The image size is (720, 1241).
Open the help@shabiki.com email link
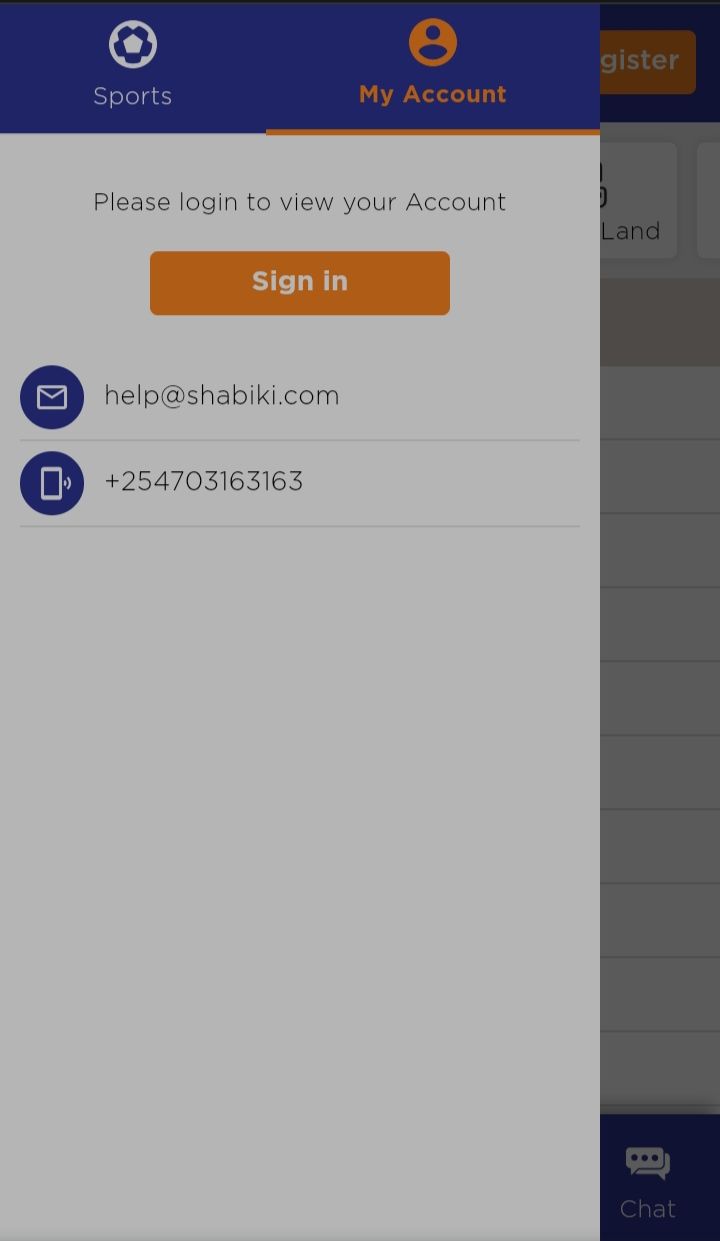(222, 396)
